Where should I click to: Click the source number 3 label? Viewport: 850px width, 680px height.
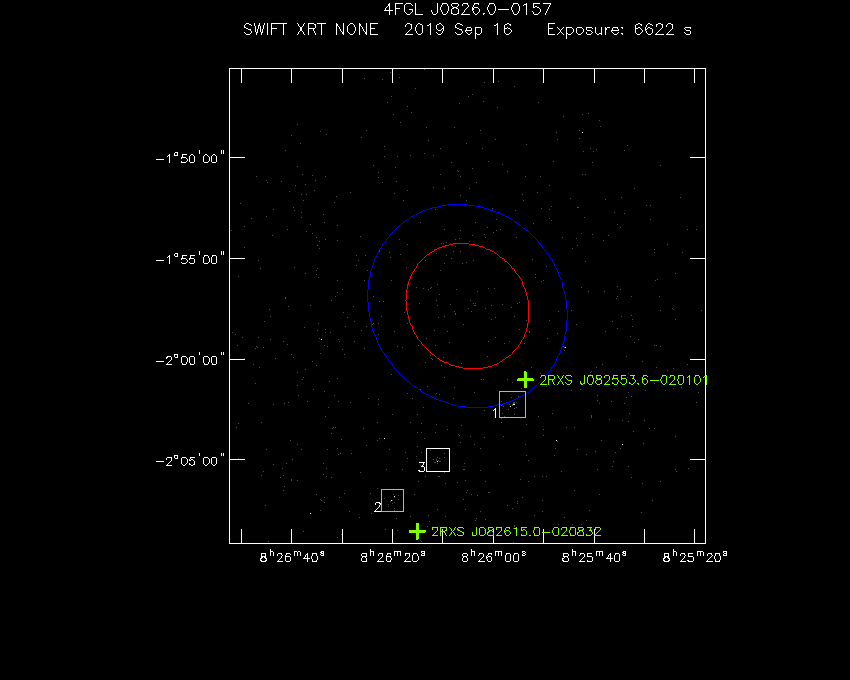(422, 467)
